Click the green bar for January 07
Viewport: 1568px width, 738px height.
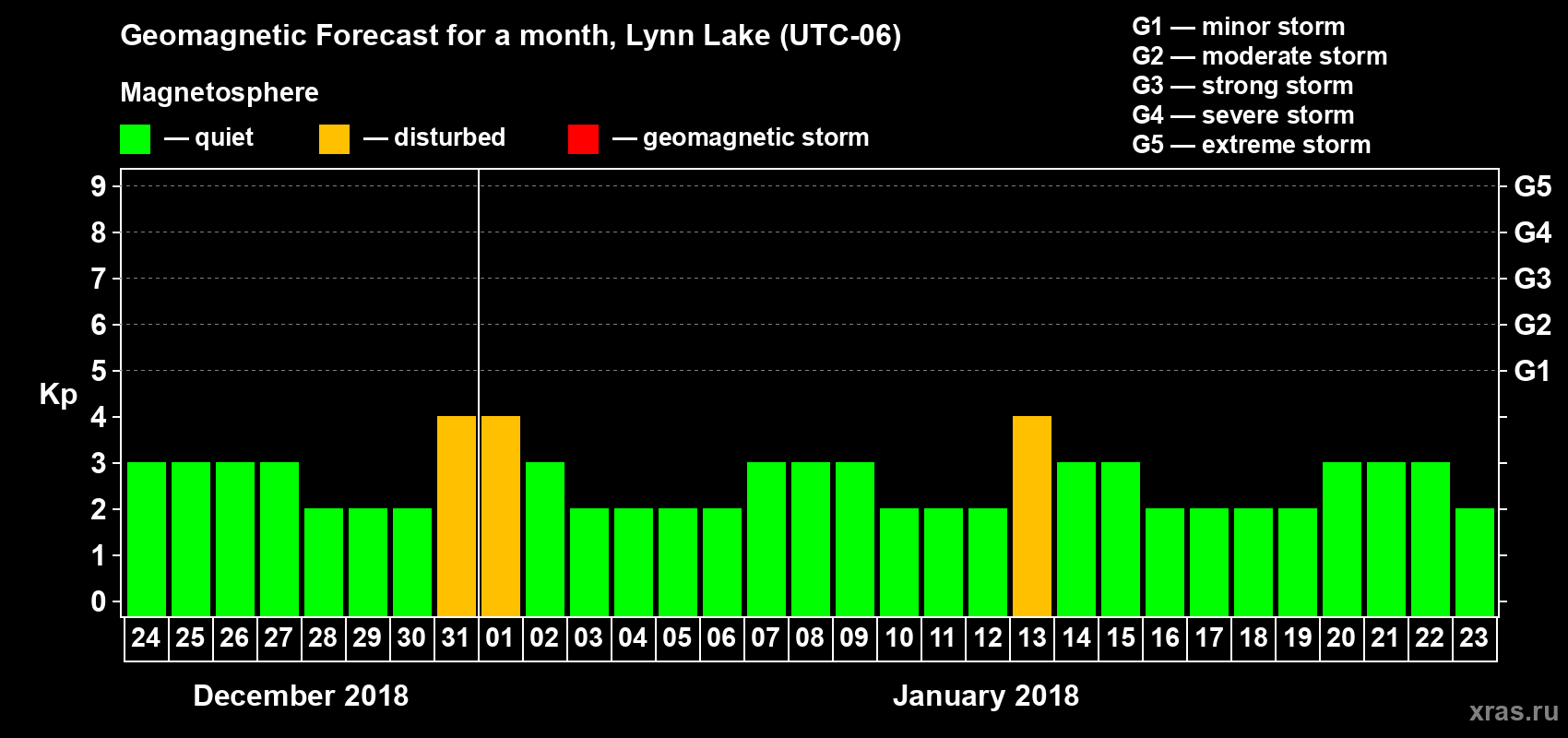[x=766, y=539]
